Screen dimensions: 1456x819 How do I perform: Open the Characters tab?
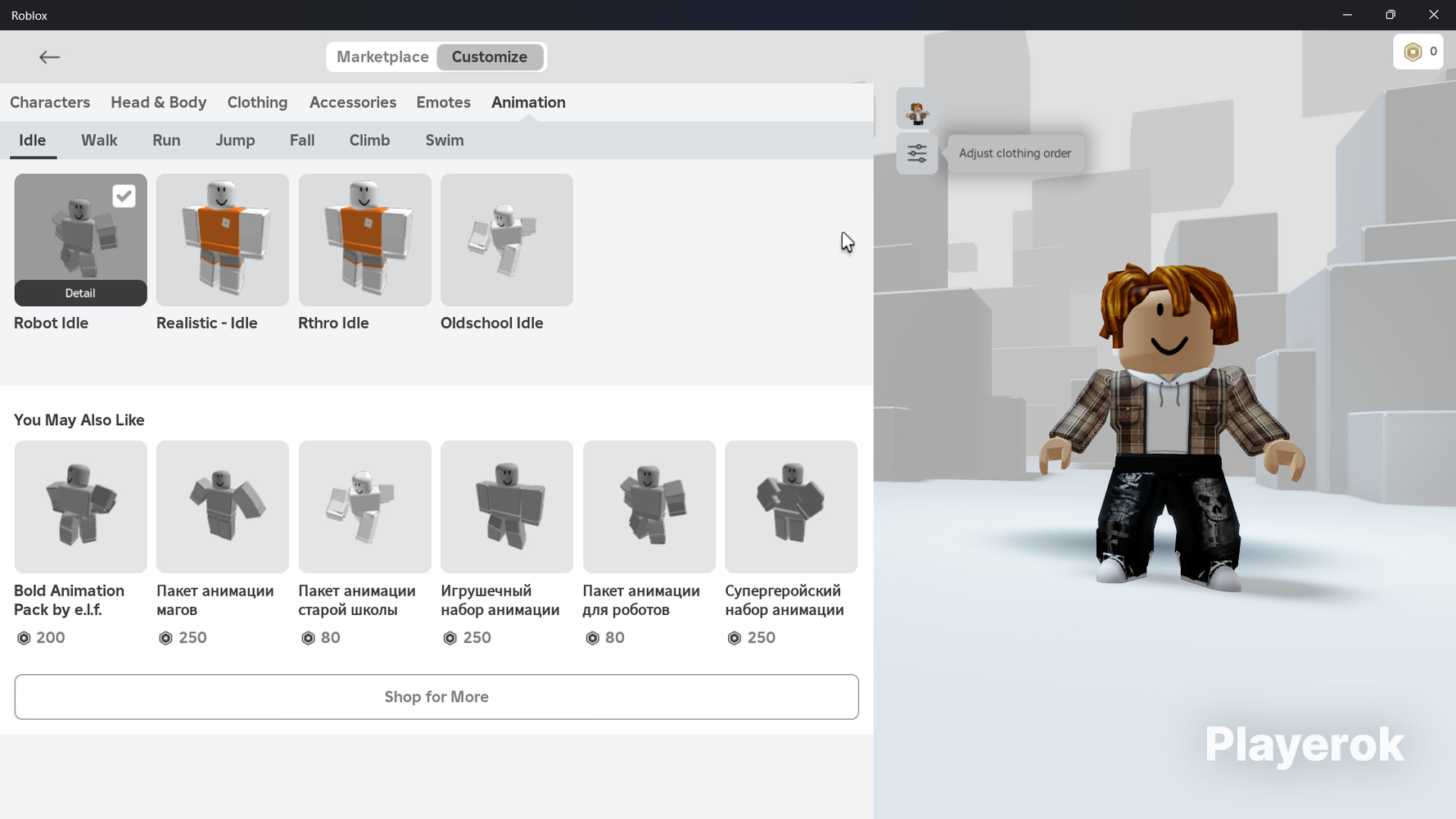50,102
